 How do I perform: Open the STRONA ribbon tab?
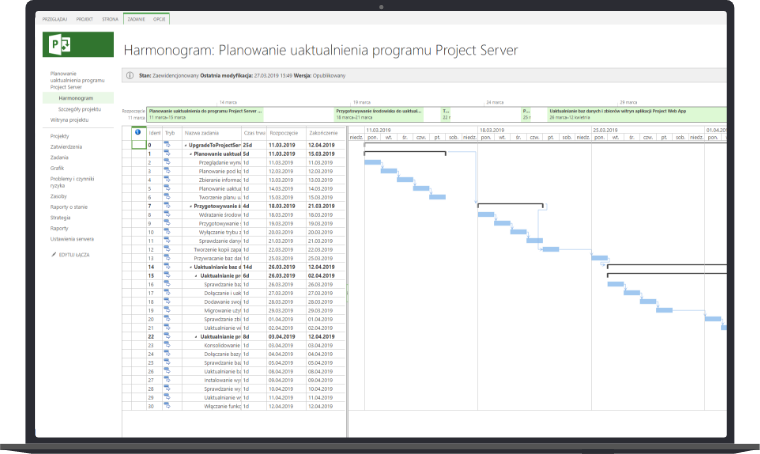[110, 19]
